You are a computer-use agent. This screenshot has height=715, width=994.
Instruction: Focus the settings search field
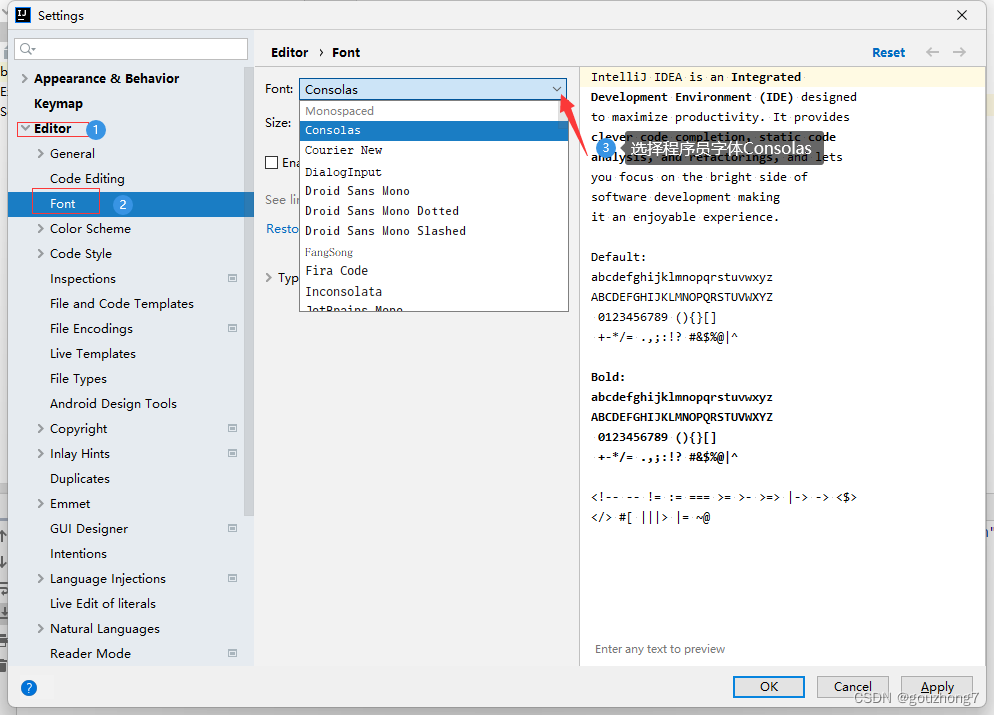(131, 49)
